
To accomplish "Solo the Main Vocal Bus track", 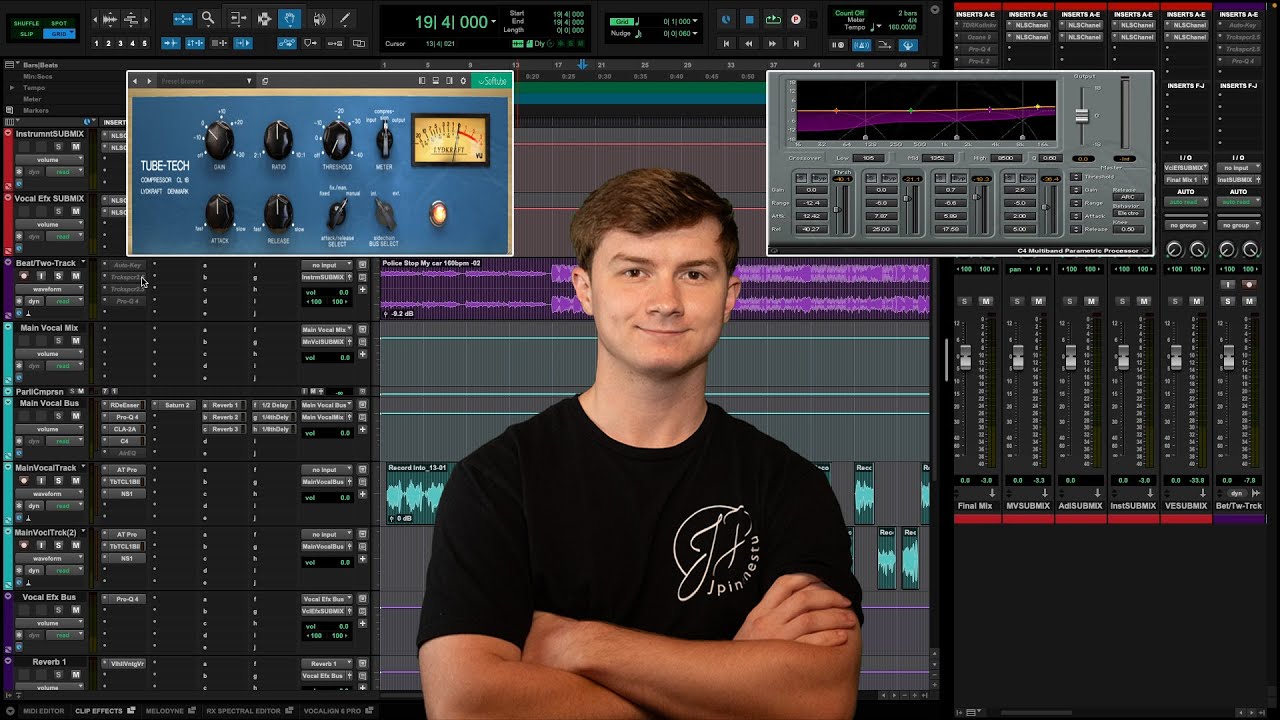I will click(58, 416).
